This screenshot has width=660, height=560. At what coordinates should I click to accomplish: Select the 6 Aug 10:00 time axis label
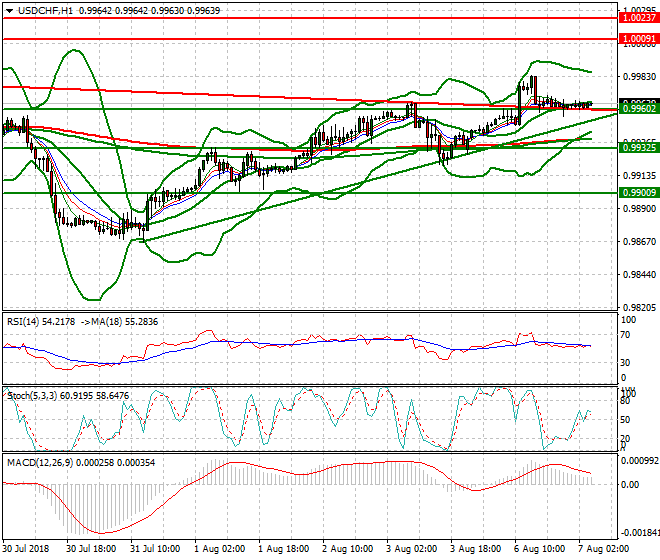tap(539, 549)
